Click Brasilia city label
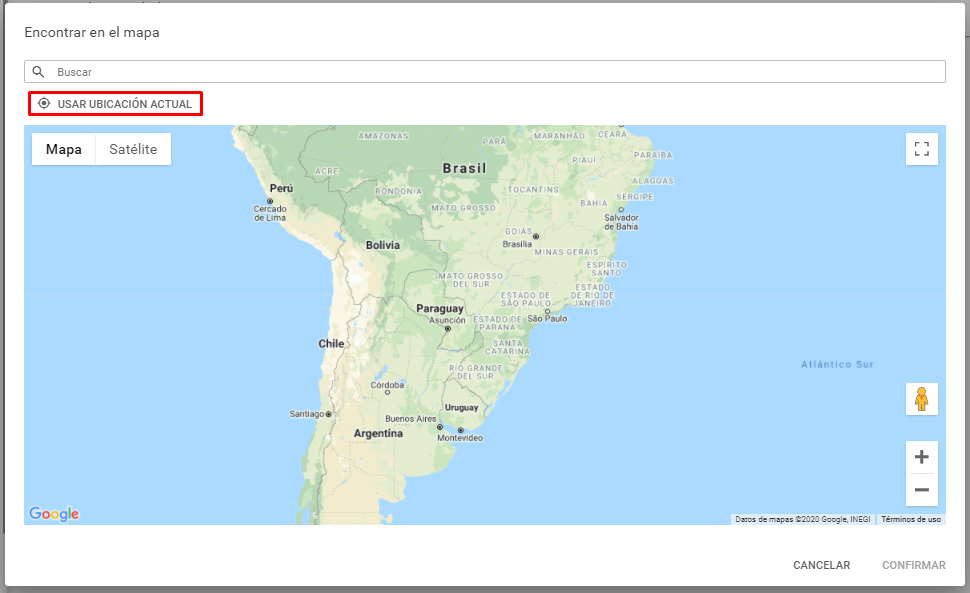 click(x=517, y=244)
